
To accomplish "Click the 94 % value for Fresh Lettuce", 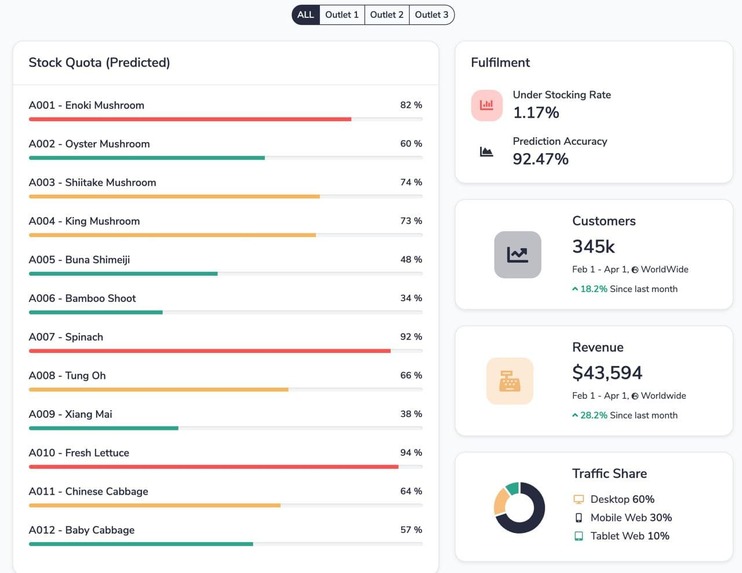I will (x=411, y=453).
